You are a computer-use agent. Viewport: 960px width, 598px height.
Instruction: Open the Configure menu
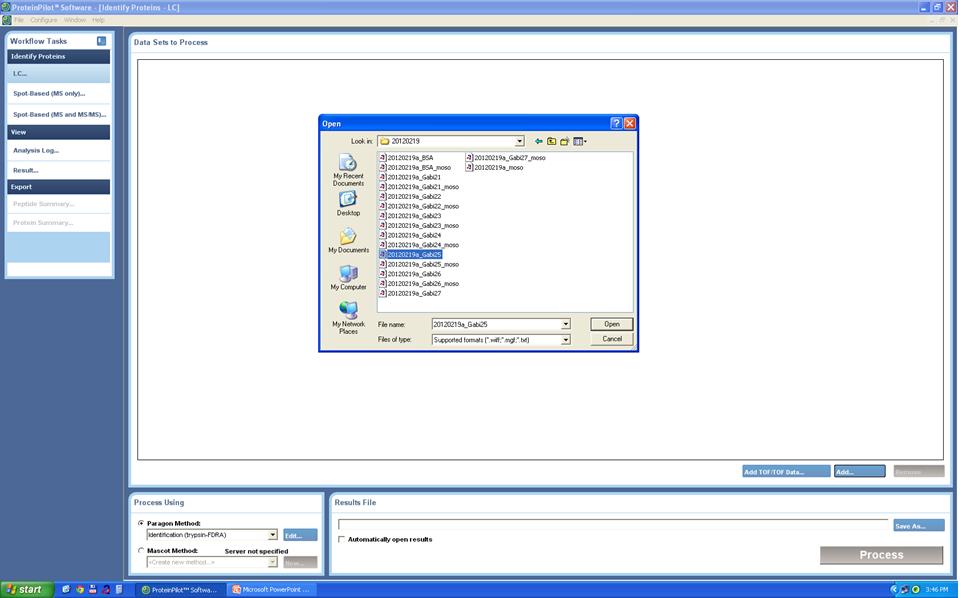tap(43, 20)
